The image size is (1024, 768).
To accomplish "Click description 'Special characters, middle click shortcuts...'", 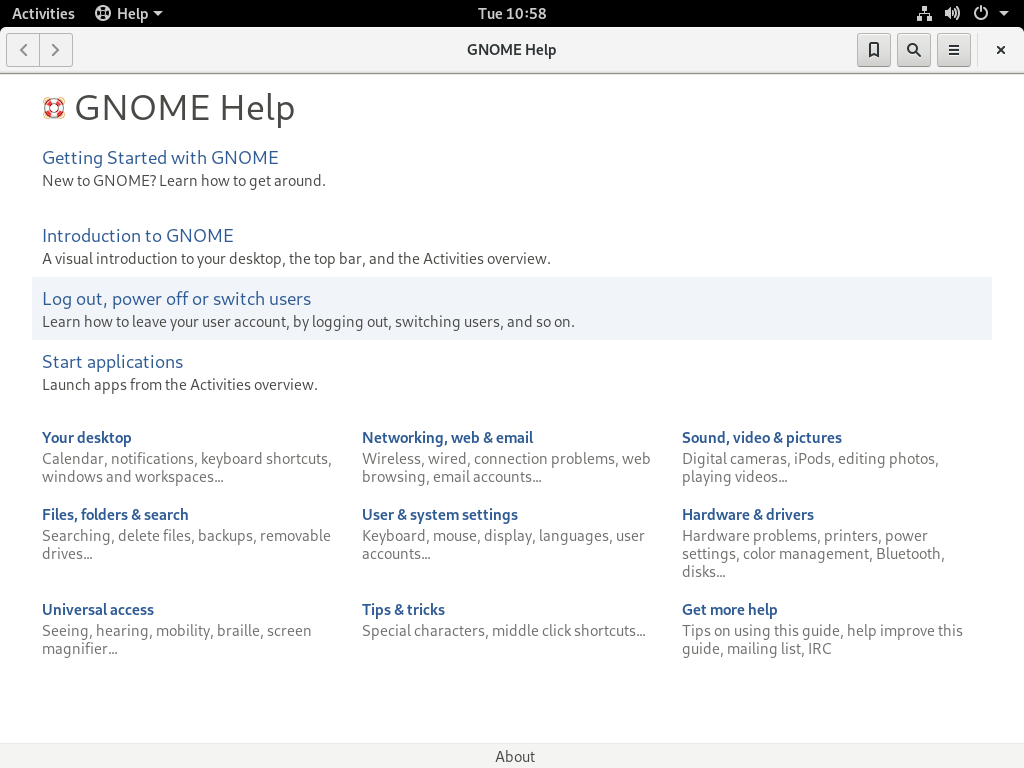I will click(504, 631).
